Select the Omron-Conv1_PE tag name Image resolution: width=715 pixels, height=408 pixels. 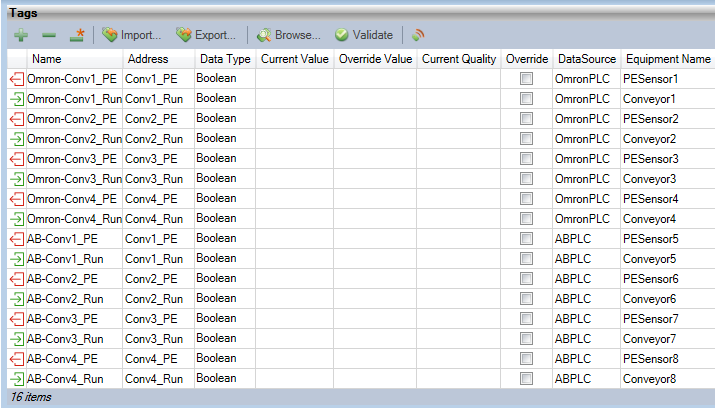tap(72, 79)
